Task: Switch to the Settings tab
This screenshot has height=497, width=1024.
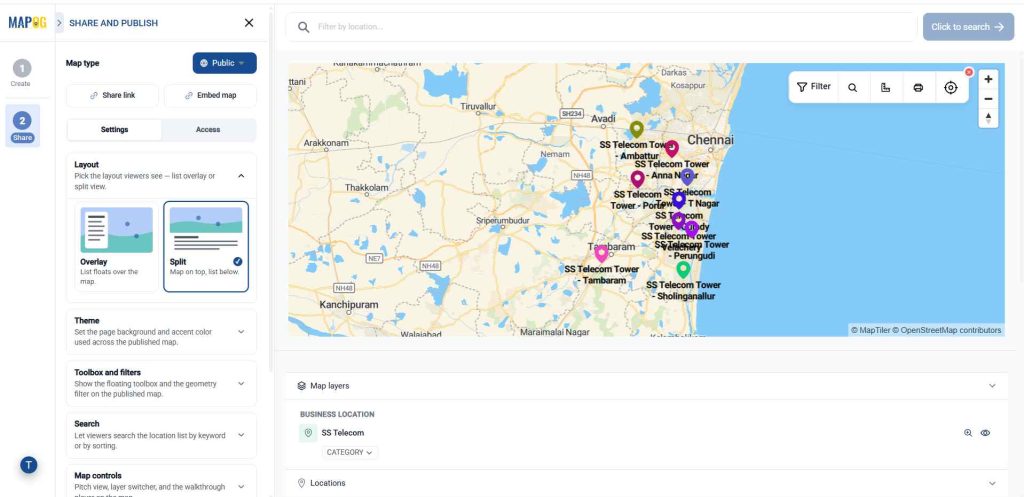Action: point(114,130)
